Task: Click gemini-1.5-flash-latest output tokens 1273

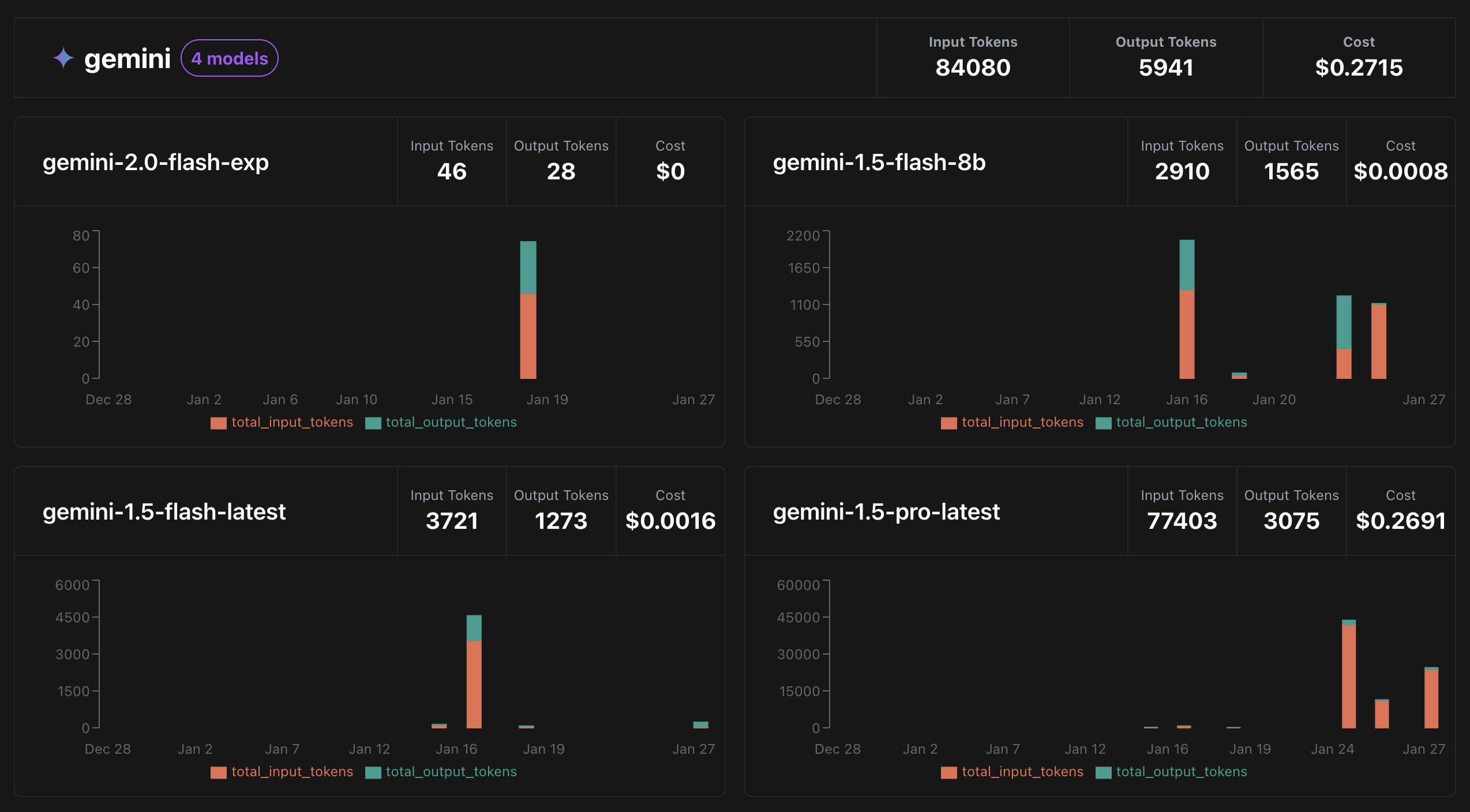Action: 561,521
